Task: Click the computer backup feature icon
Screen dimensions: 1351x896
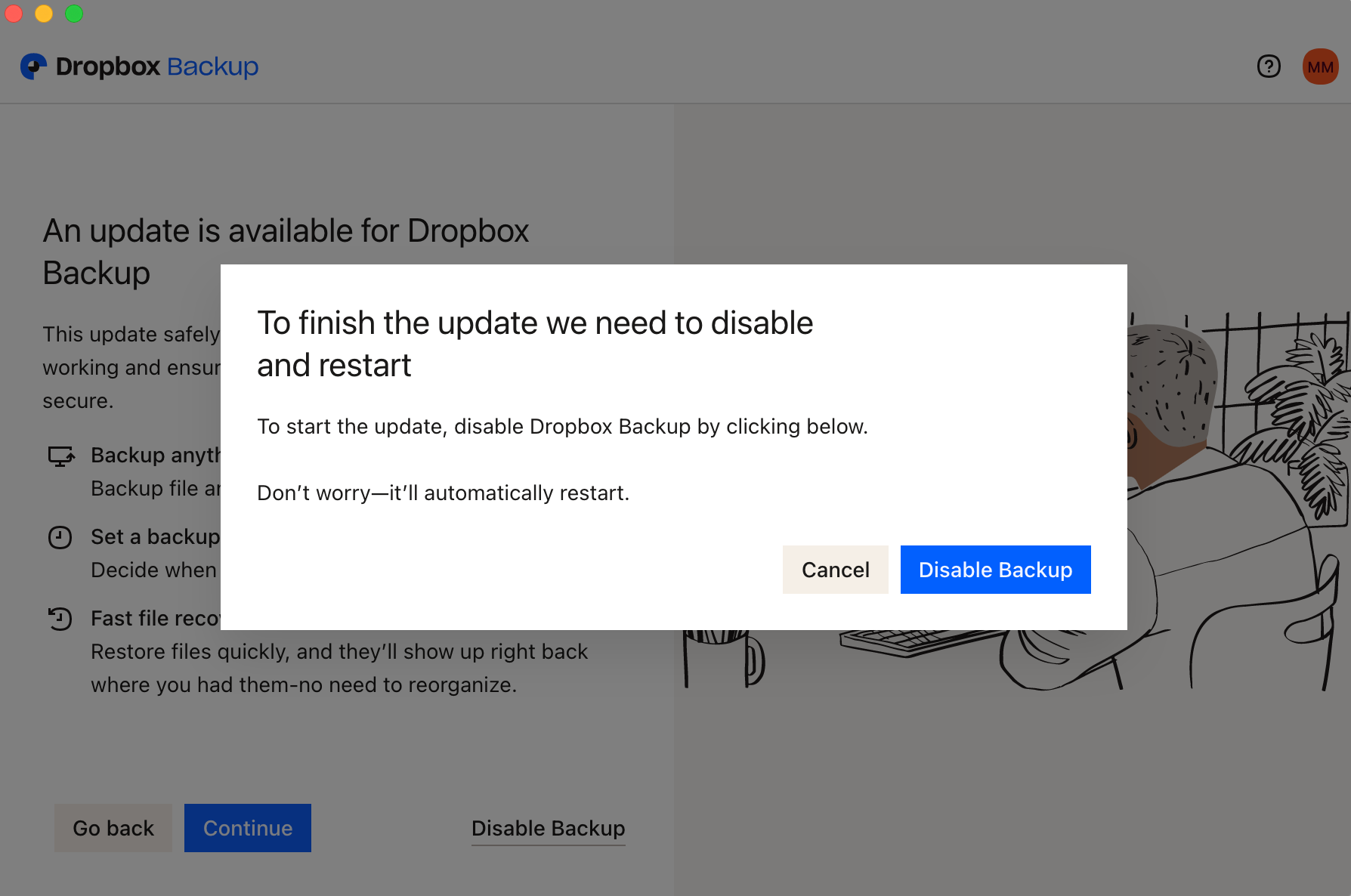Action: (61, 456)
